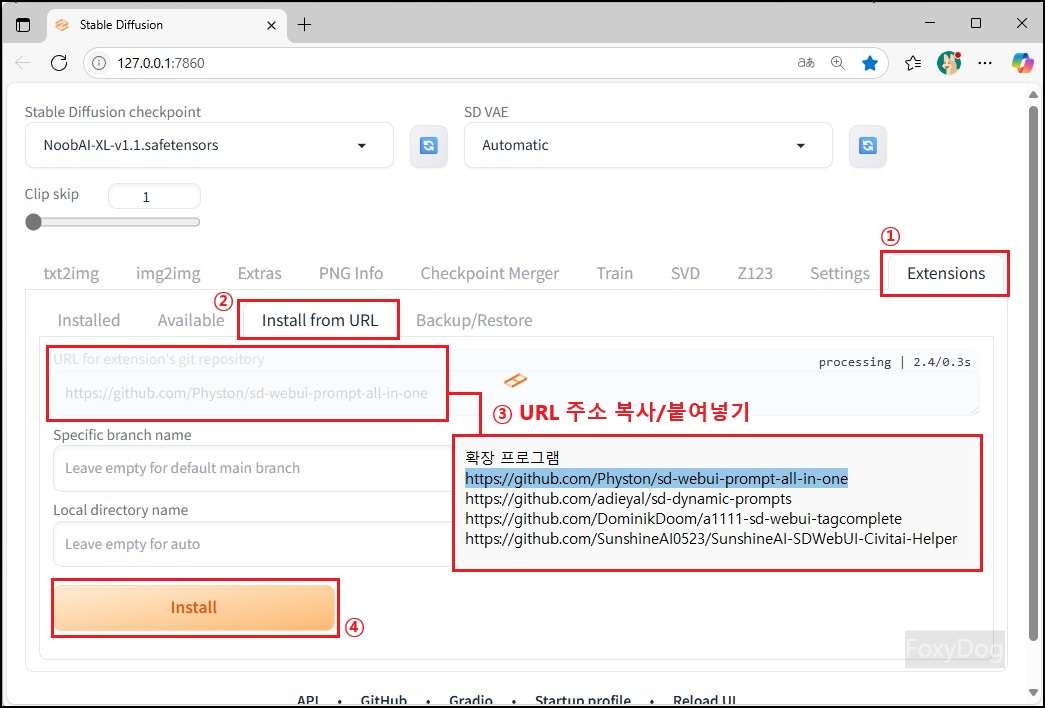1045x708 pixels.
Task: Open the Stable Diffusion checkpoint dropdown
Action: [209, 145]
